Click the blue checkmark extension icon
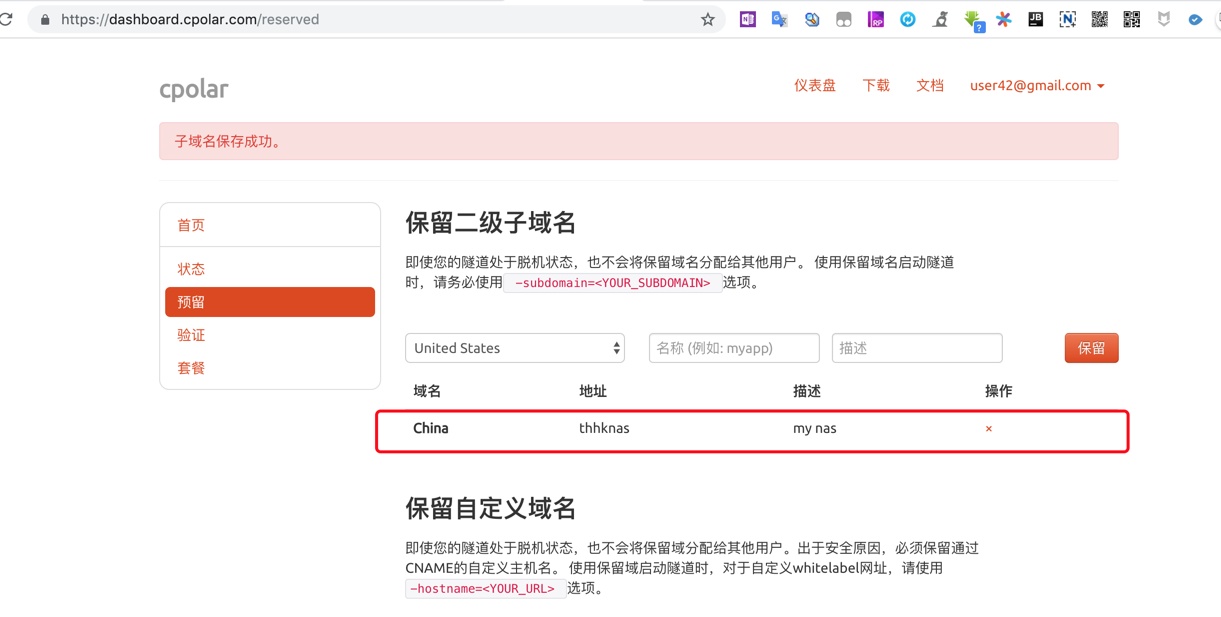 point(1195,19)
